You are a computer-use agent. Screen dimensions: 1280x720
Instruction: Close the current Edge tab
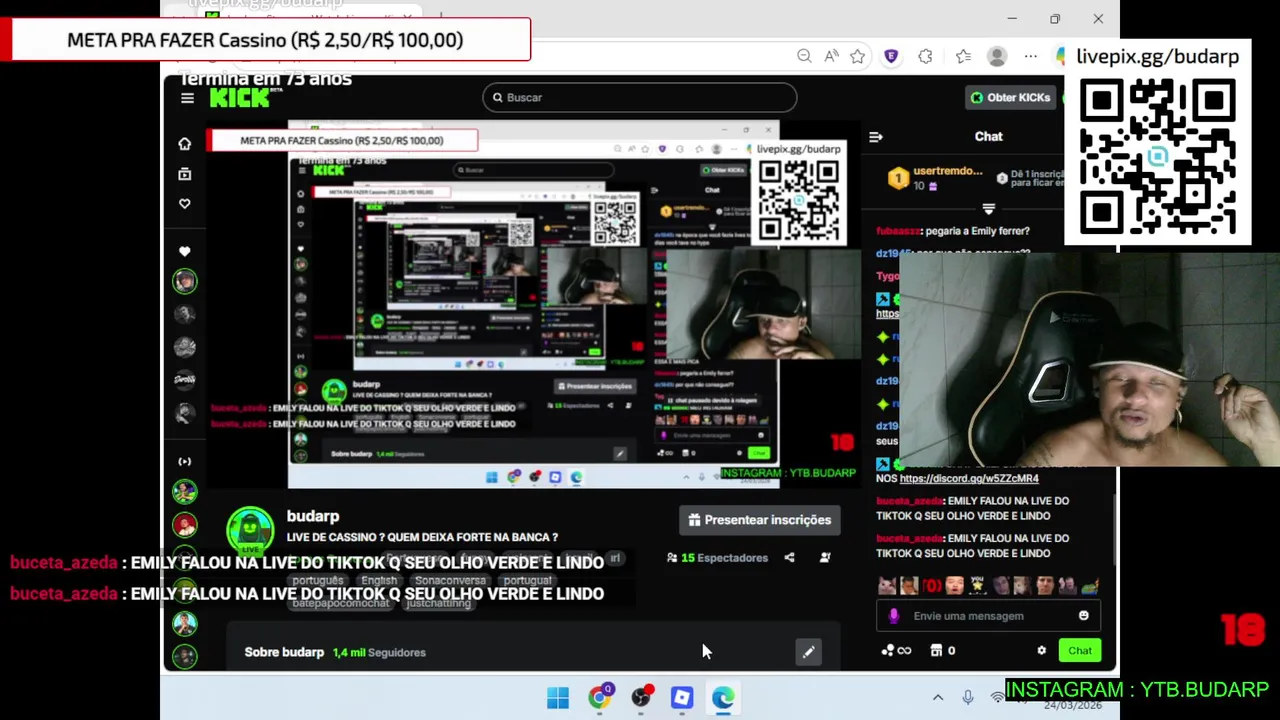[407, 18]
